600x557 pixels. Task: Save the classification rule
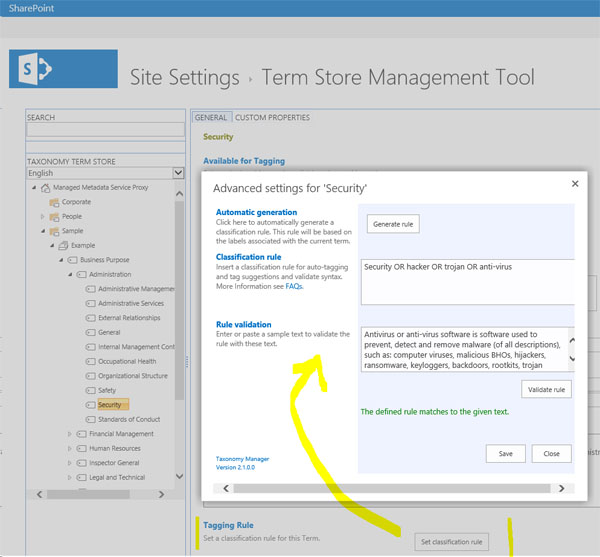(505, 454)
